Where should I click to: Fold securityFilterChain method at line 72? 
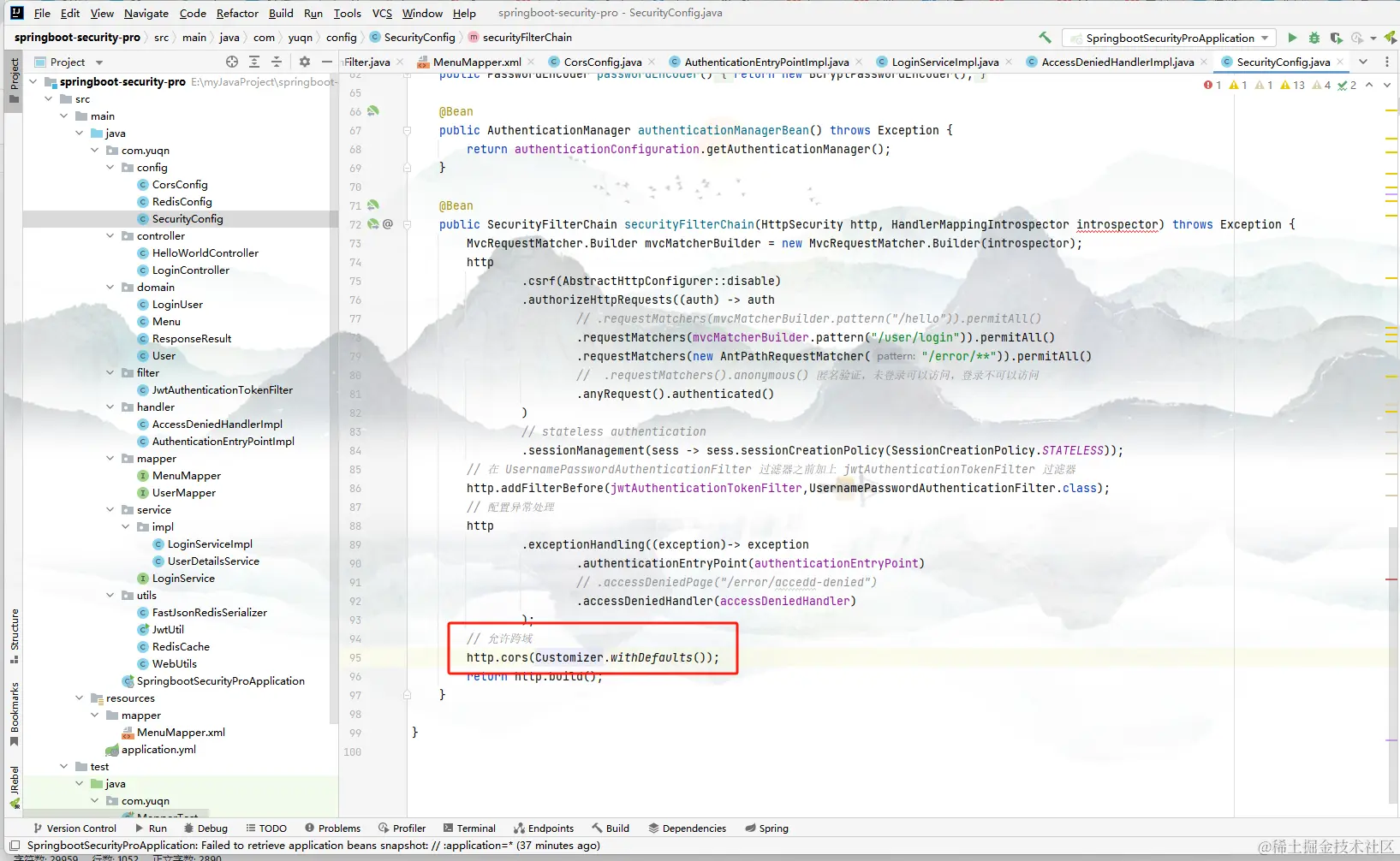407,224
